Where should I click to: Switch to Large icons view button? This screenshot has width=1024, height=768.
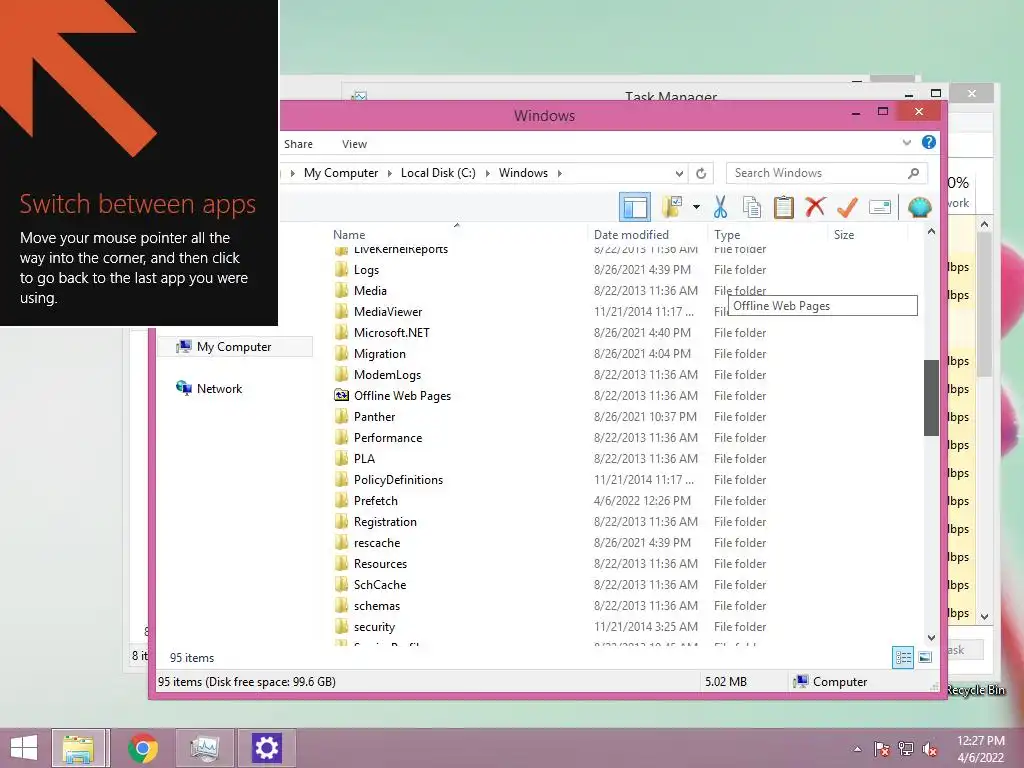pyautogui.click(x=925, y=657)
